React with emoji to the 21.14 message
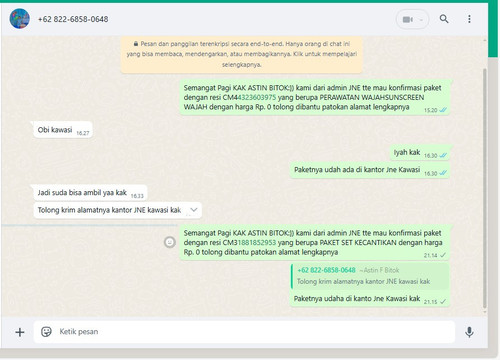Screen dimensions: 500x360 tap(170, 242)
